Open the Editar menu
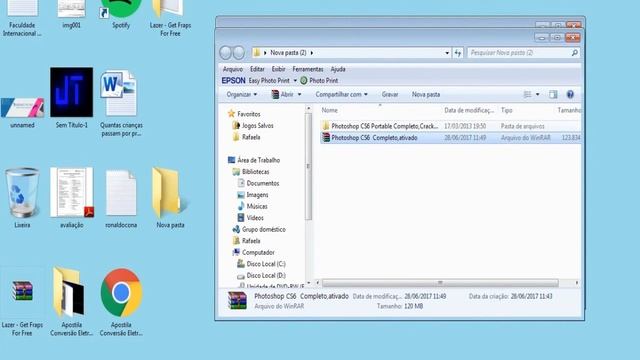Image resolution: width=640 pixels, height=360 pixels. point(257,69)
